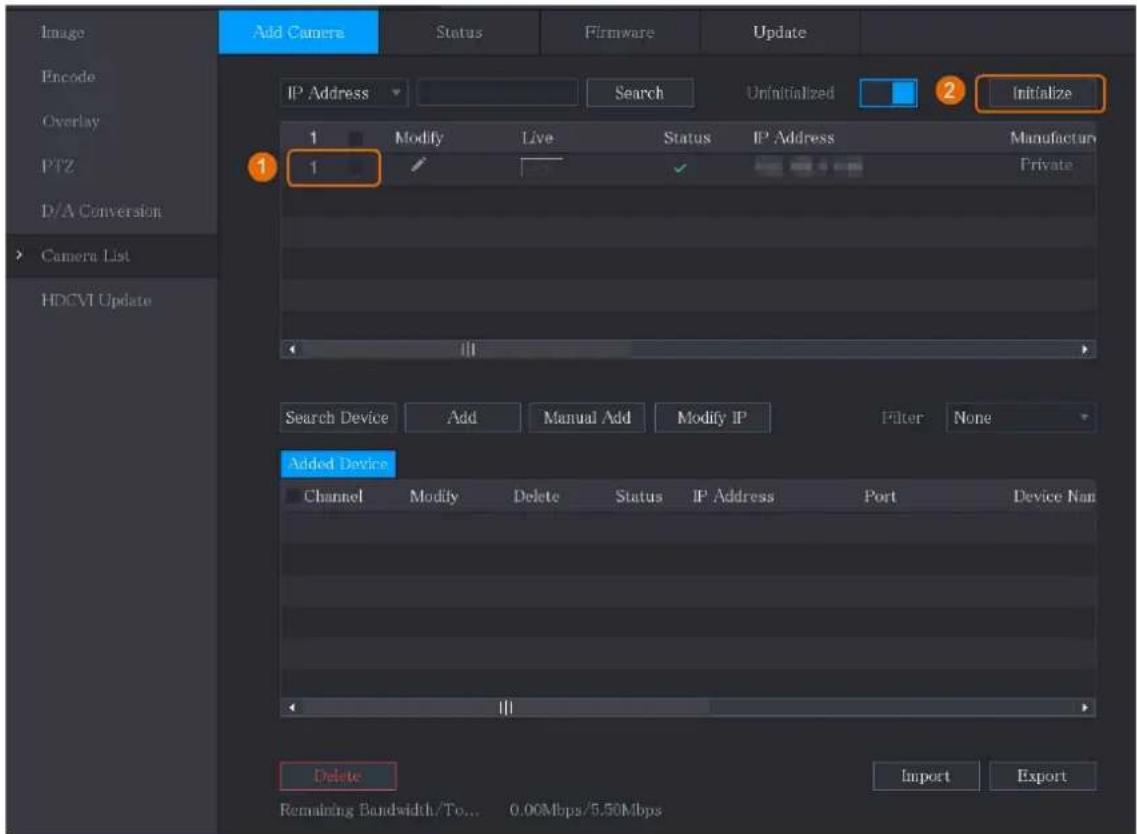Open the IP Address search type dropdown

[x=344, y=93]
